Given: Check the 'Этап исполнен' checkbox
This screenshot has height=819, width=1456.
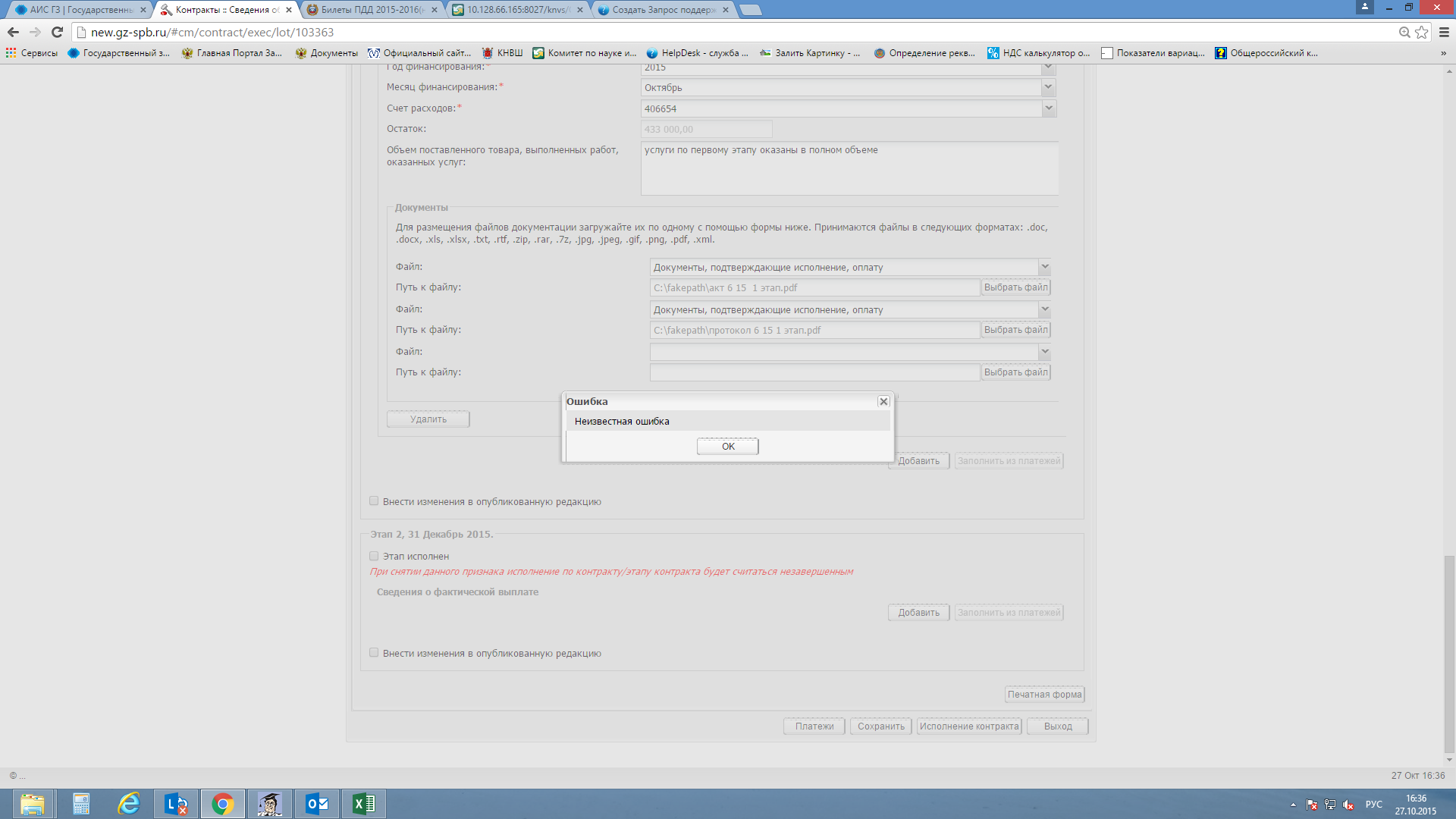Looking at the screenshot, I should pyautogui.click(x=374, y=556).
